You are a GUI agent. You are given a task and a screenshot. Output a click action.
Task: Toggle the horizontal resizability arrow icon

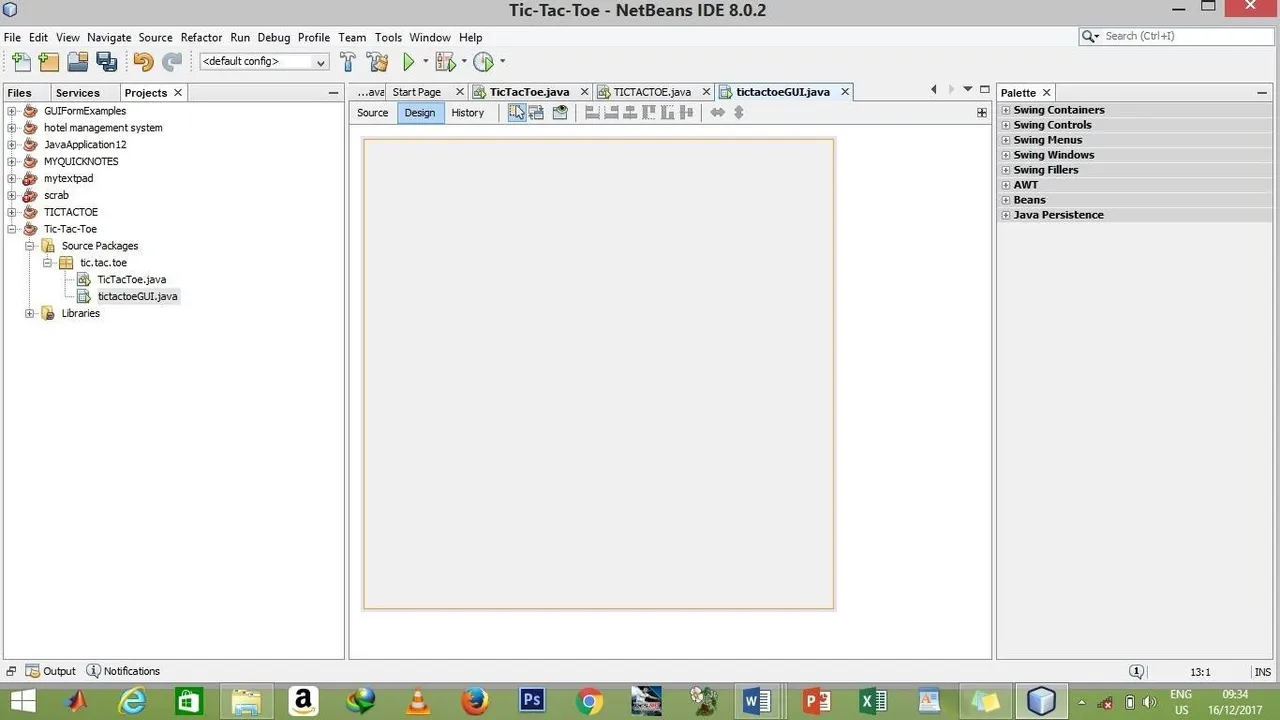click(x=717, y=113)
